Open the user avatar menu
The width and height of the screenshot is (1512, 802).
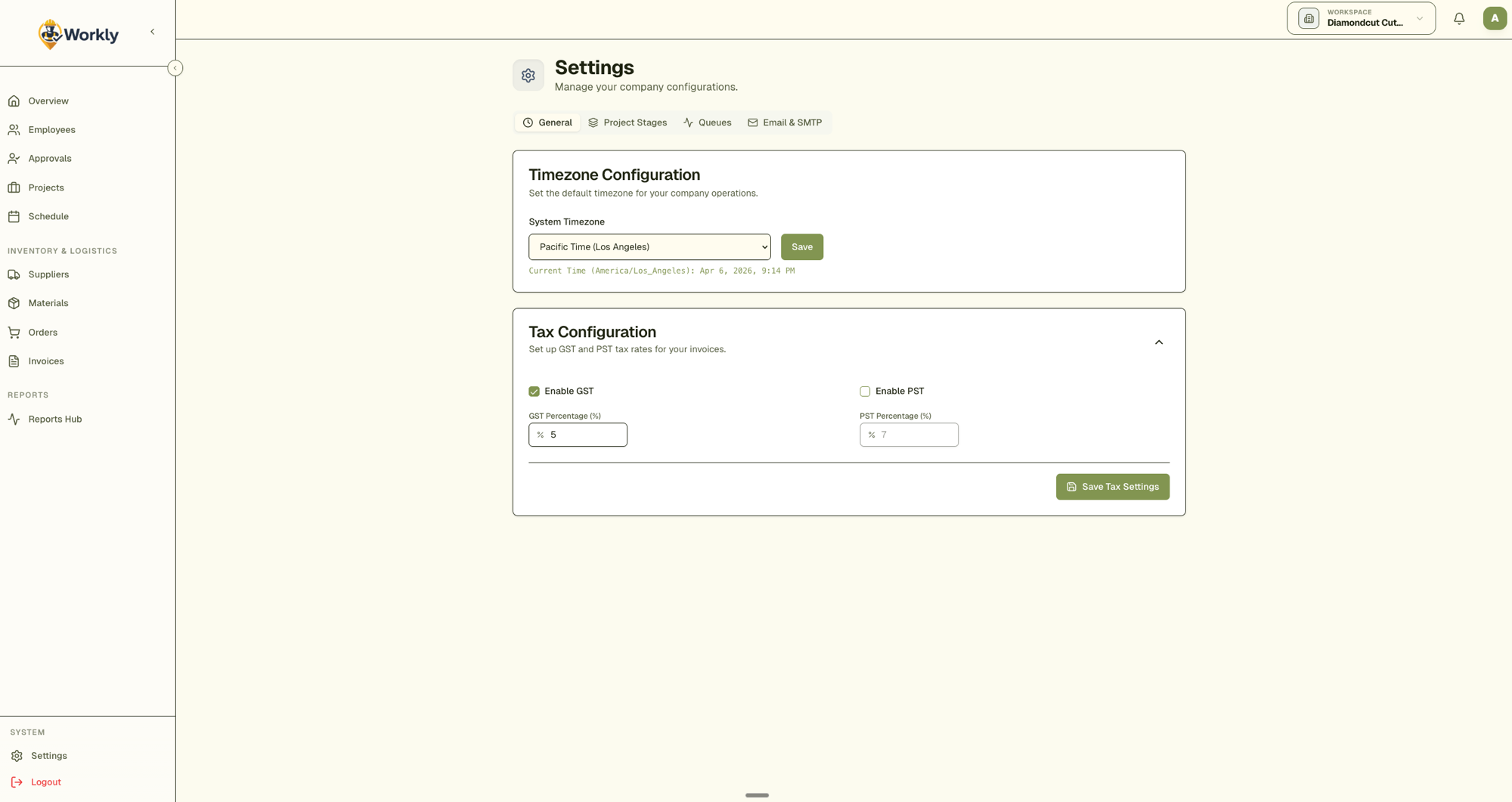(x=1494, y=19)
